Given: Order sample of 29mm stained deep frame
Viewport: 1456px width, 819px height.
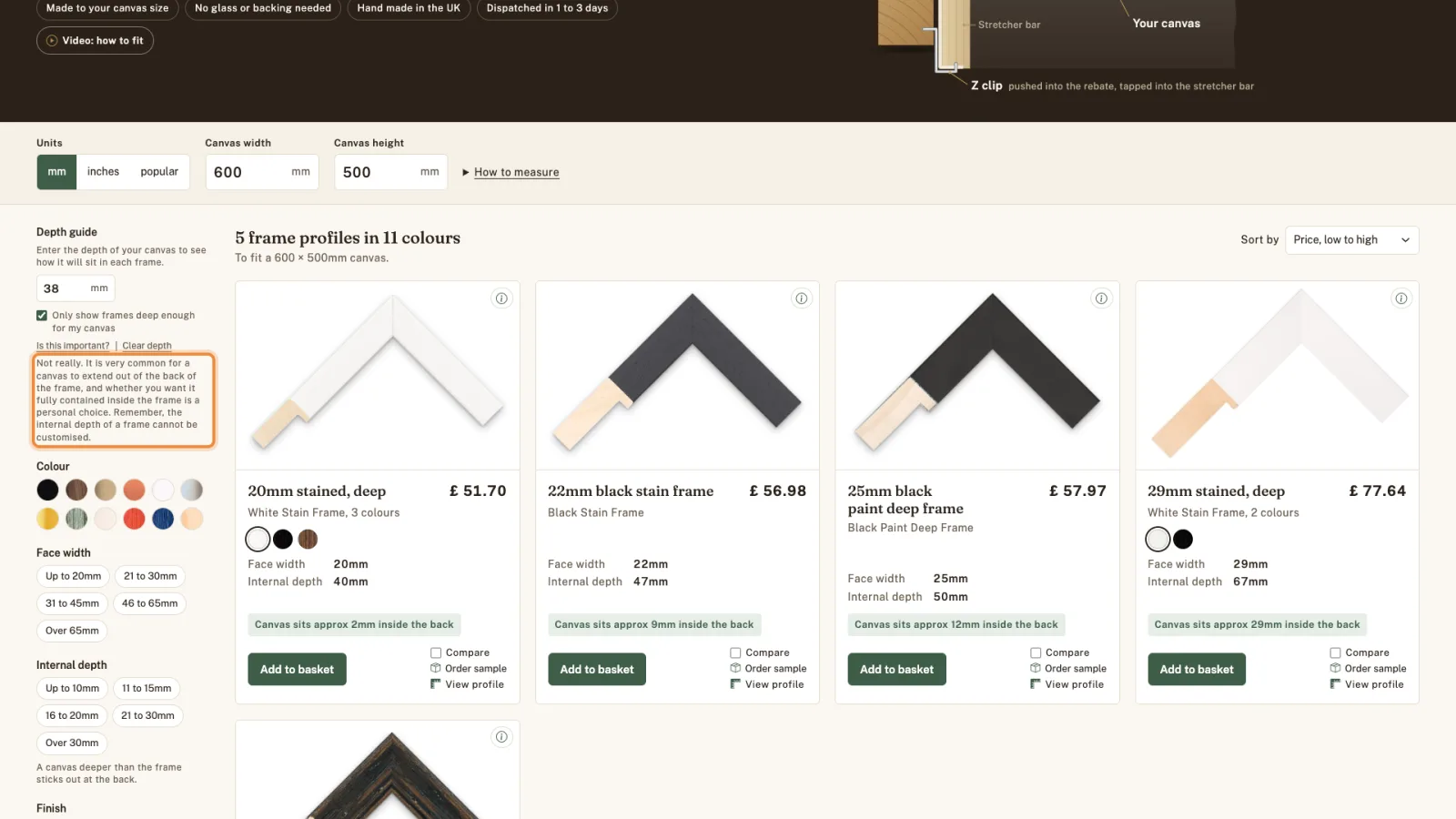Looking at the screenshot, I should click(1368, 669).
